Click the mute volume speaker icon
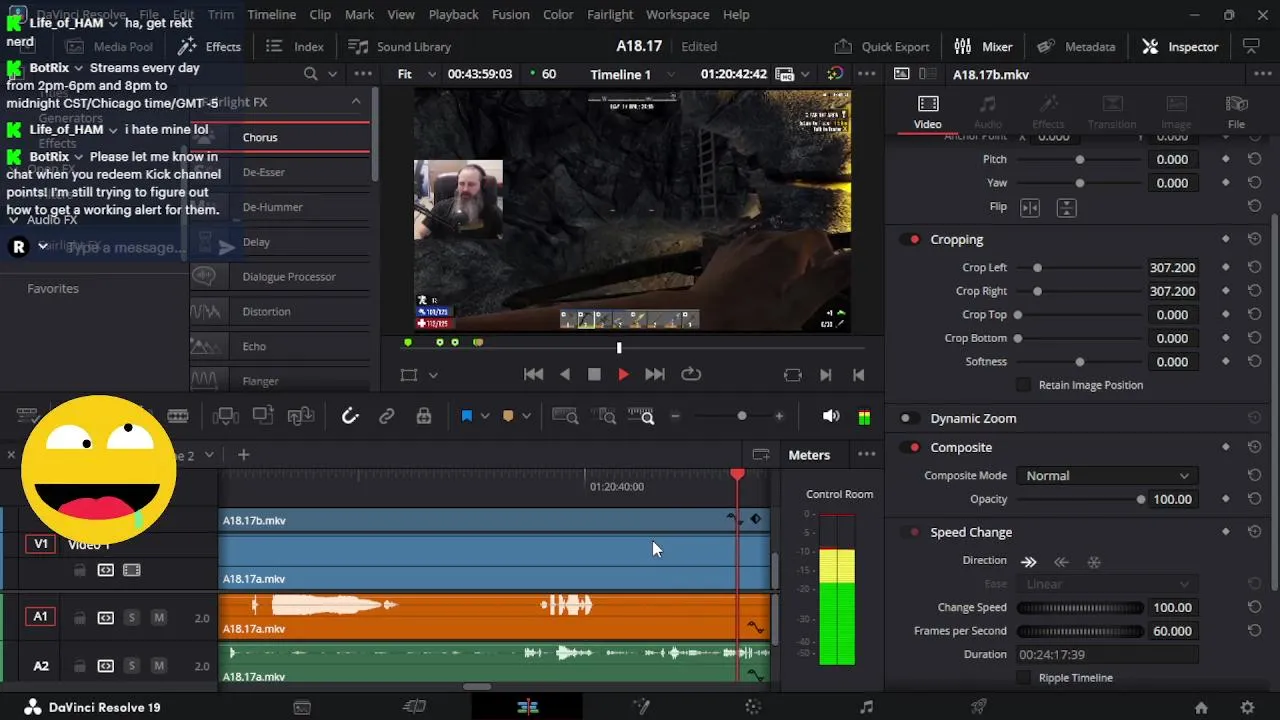This screenshot has width=1280, height=720. click(x=830, y=416)
